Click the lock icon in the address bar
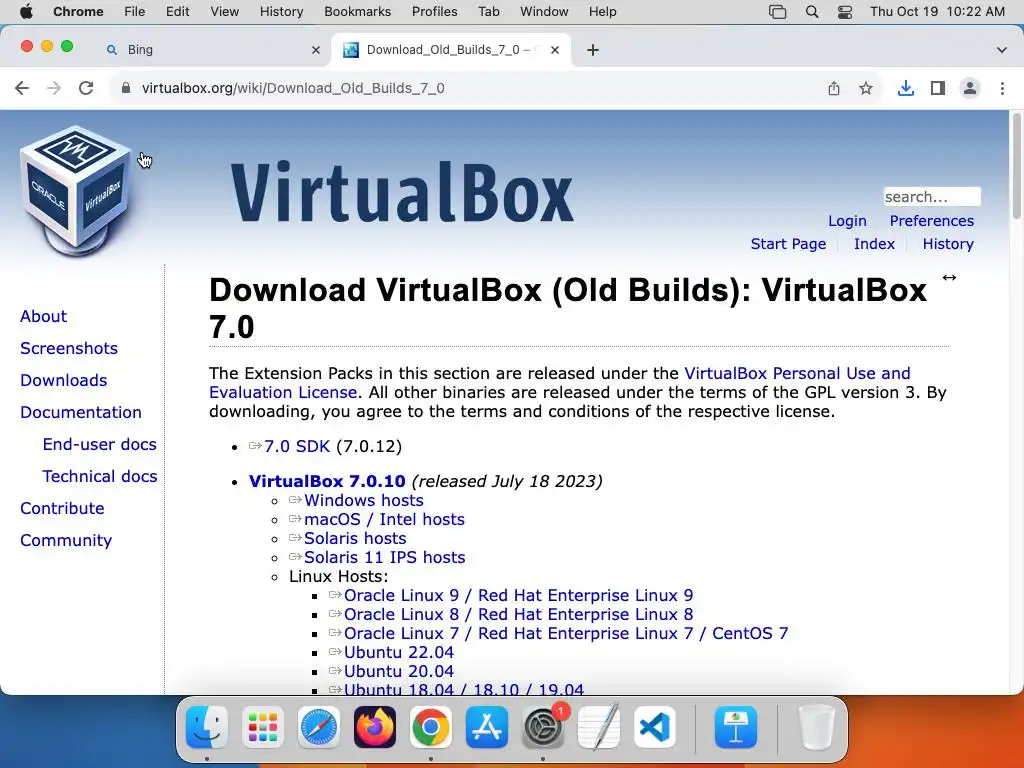Image resolution: width=1024 pixels, height=768 pixels. (126, 88)
